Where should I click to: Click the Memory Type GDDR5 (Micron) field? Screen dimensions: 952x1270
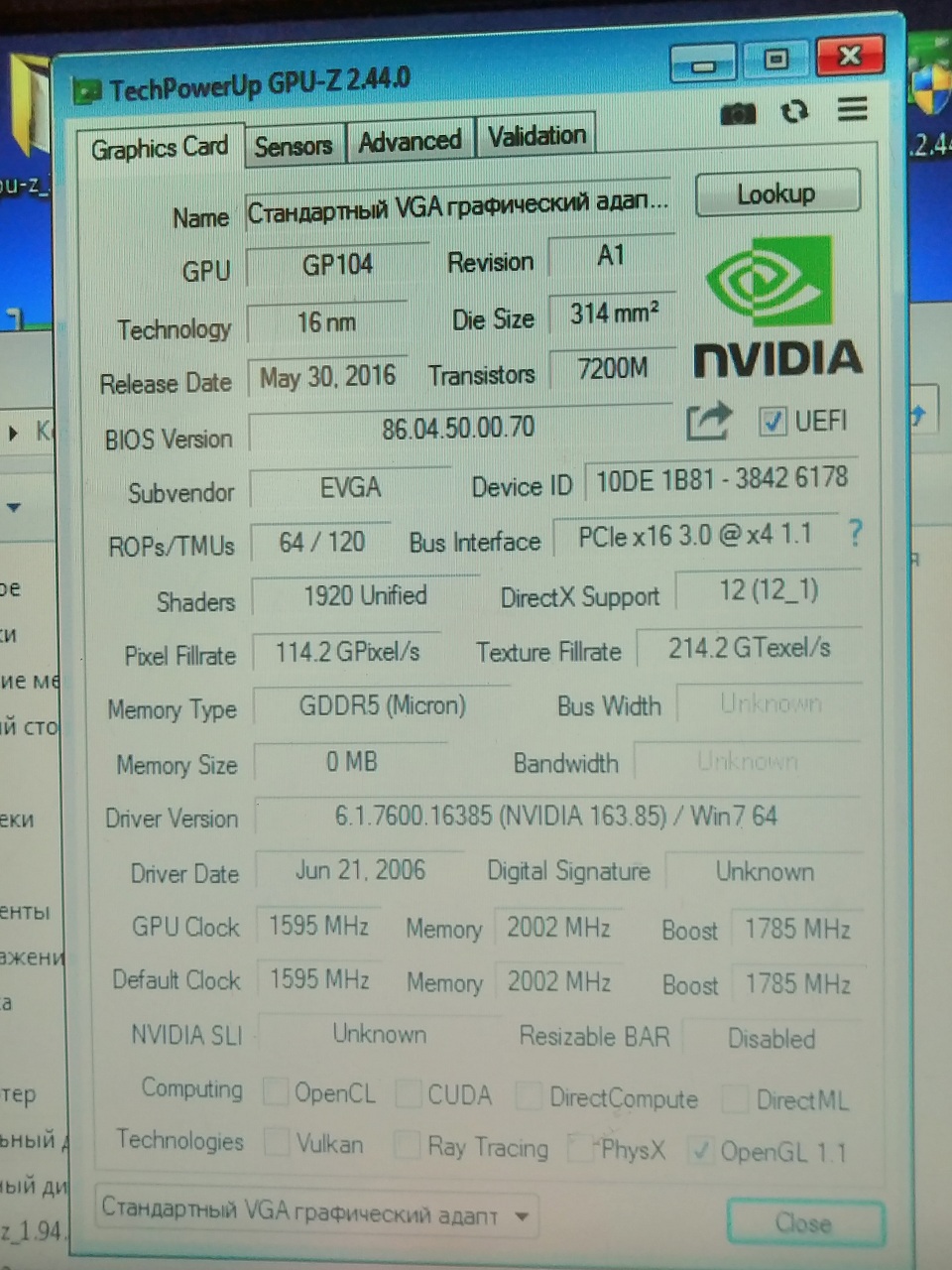(382, 706)
